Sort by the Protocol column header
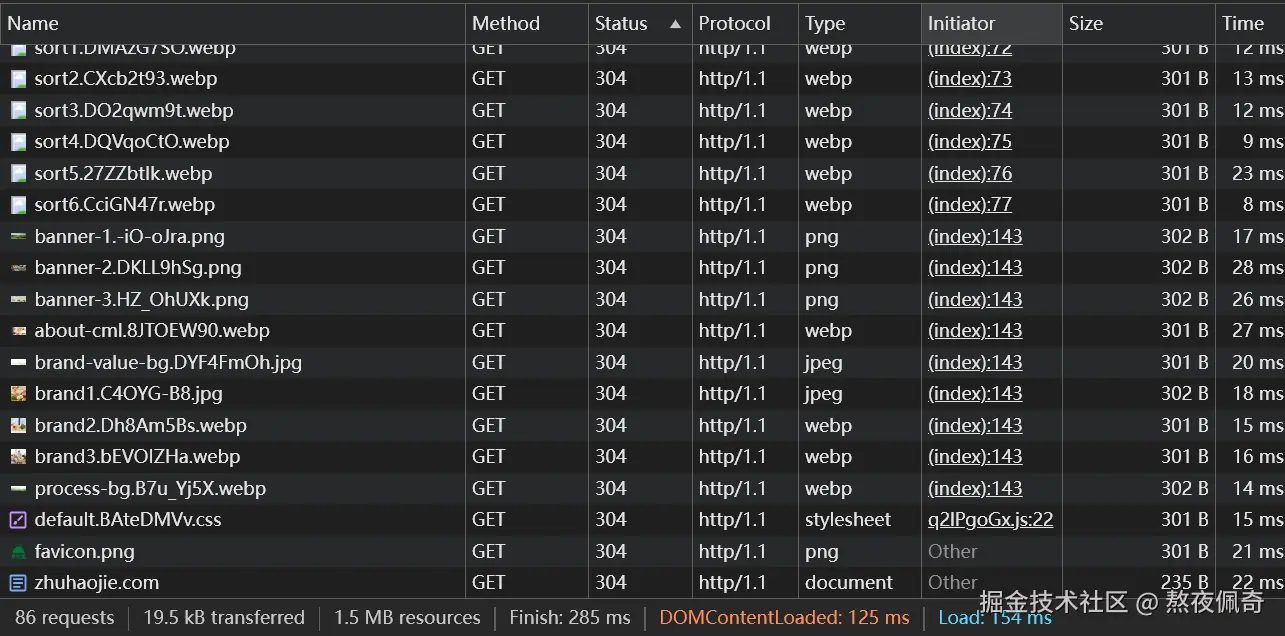 (x=734, y=23)
